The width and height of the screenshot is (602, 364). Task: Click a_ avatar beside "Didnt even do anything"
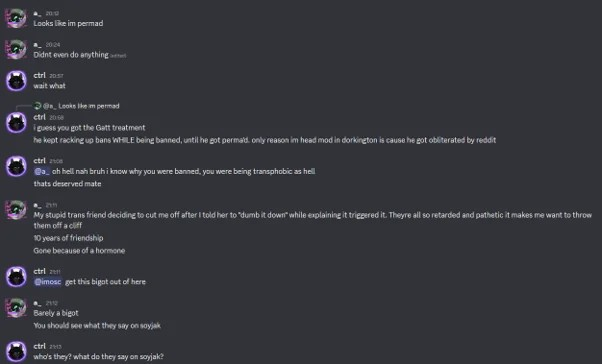coord(16,49)
